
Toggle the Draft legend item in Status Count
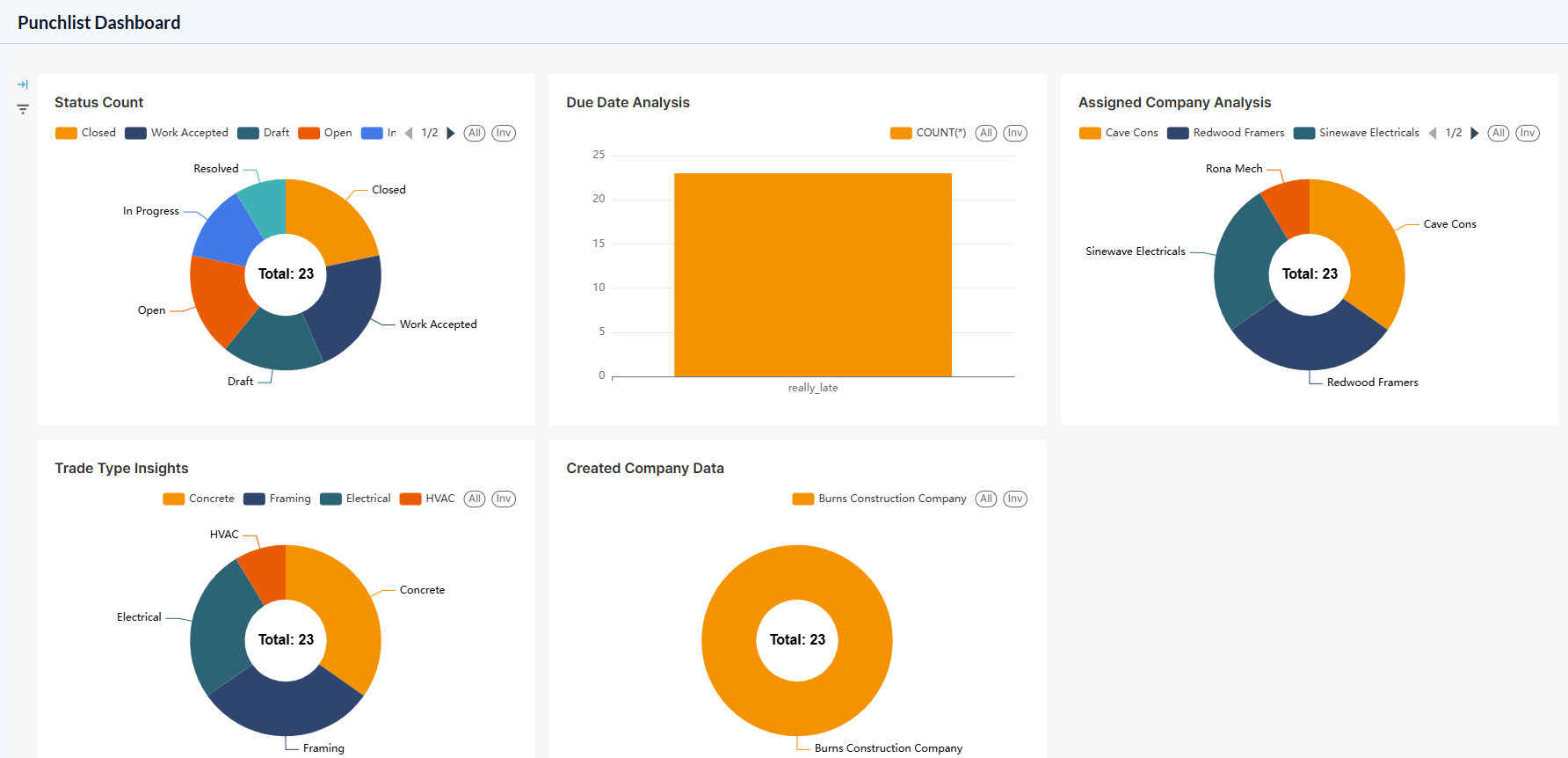264,133
